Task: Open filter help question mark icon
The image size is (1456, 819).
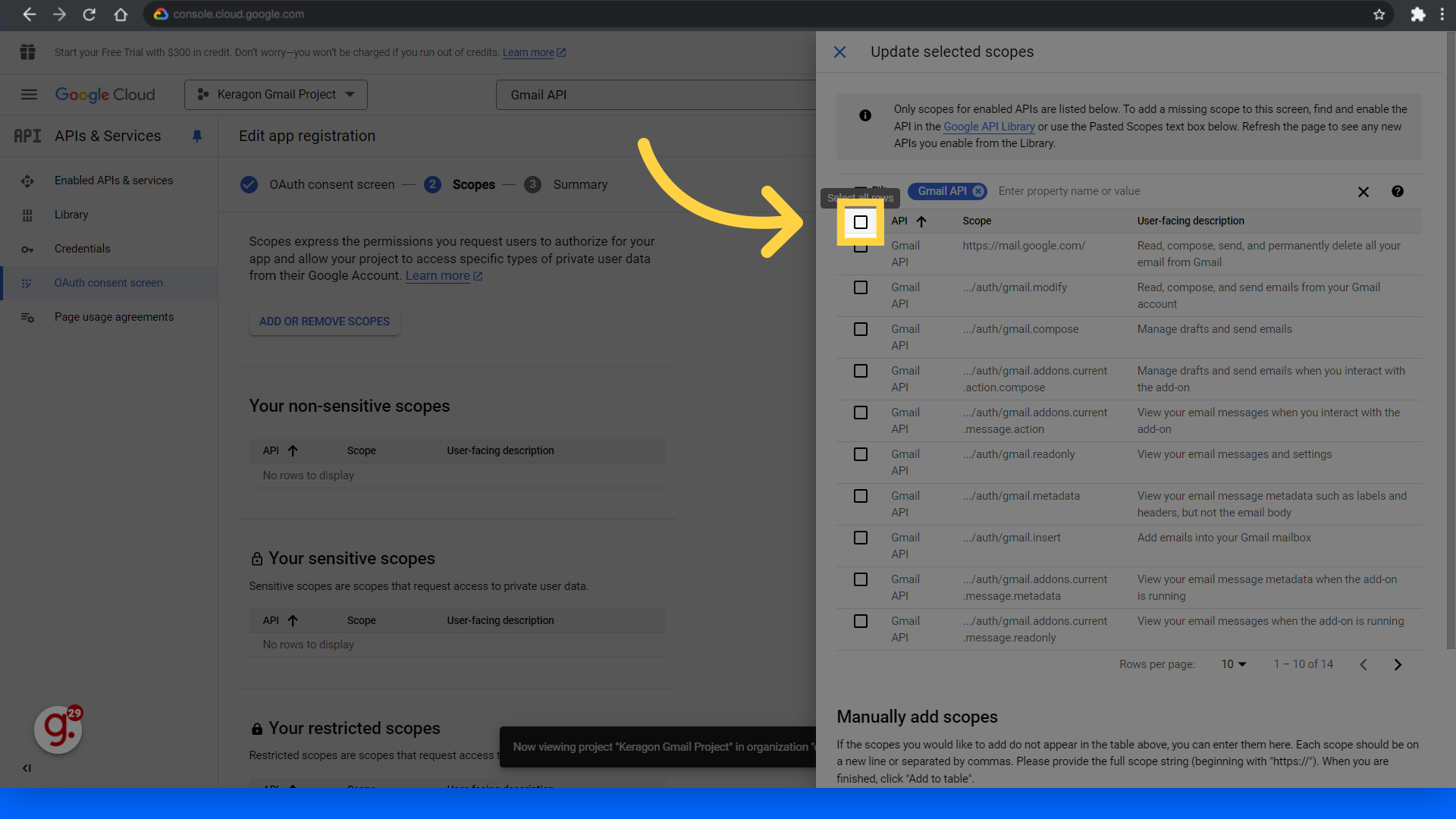Action: coord(1398,192)
